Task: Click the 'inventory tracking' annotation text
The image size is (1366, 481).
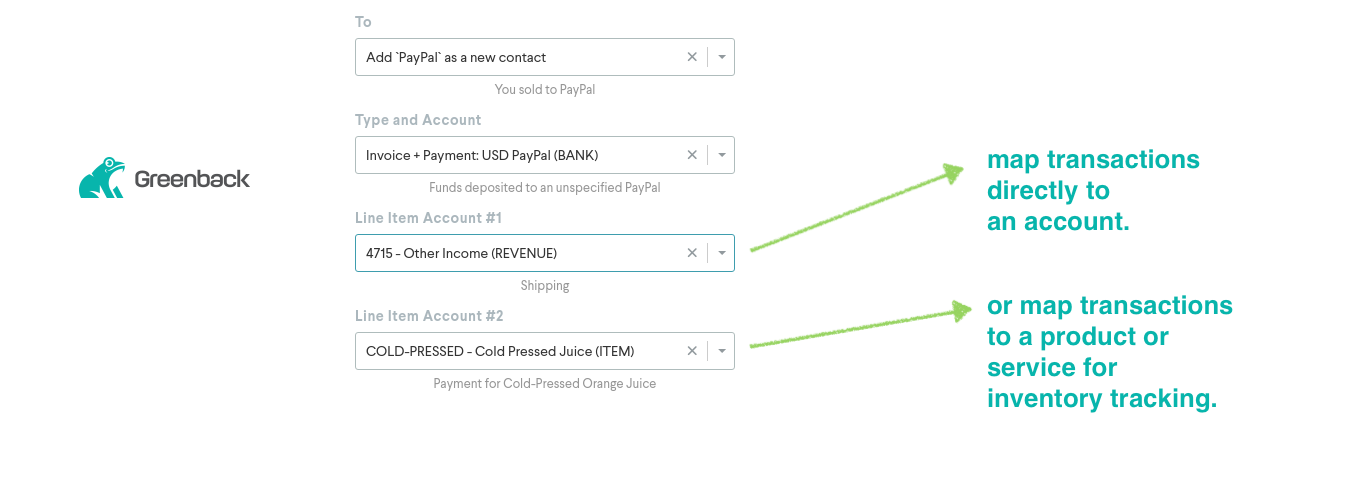Action: click(1101, 399)
